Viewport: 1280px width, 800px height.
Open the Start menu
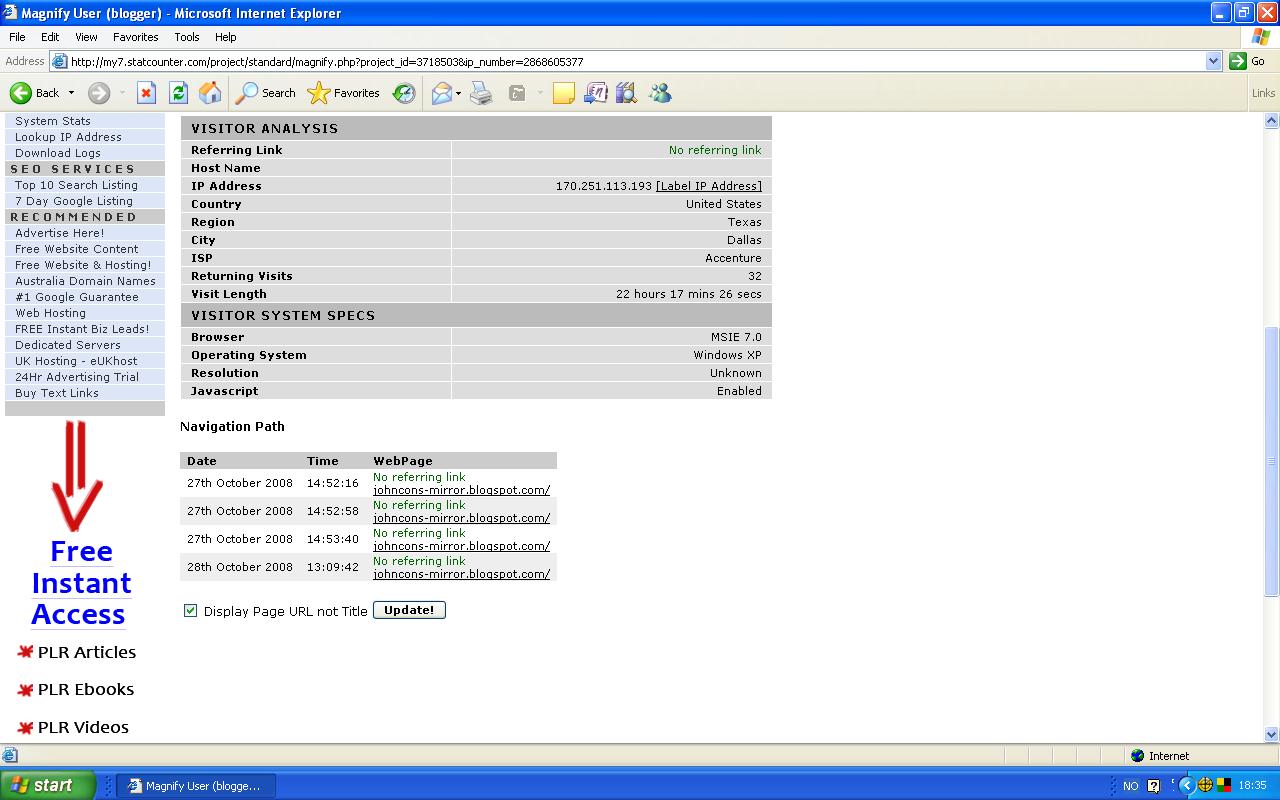pyautogui.click(x=47, y=785)
